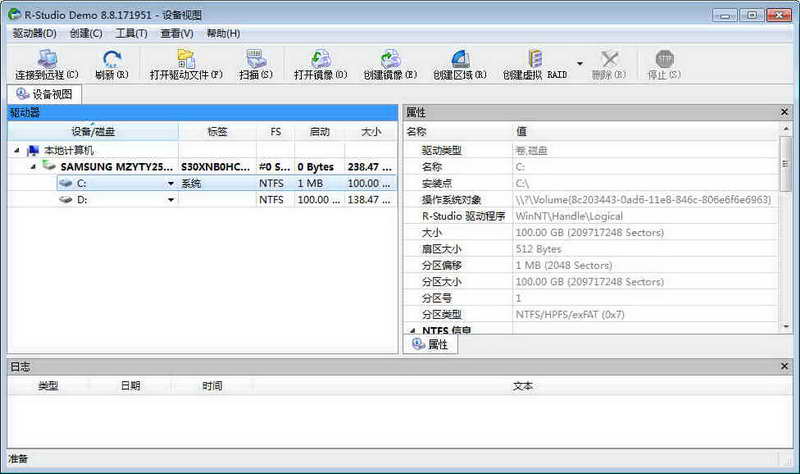The width and height of the screenshot is (800, 474).
Task: Click the 时间 log column header
Action: [212, 386]
